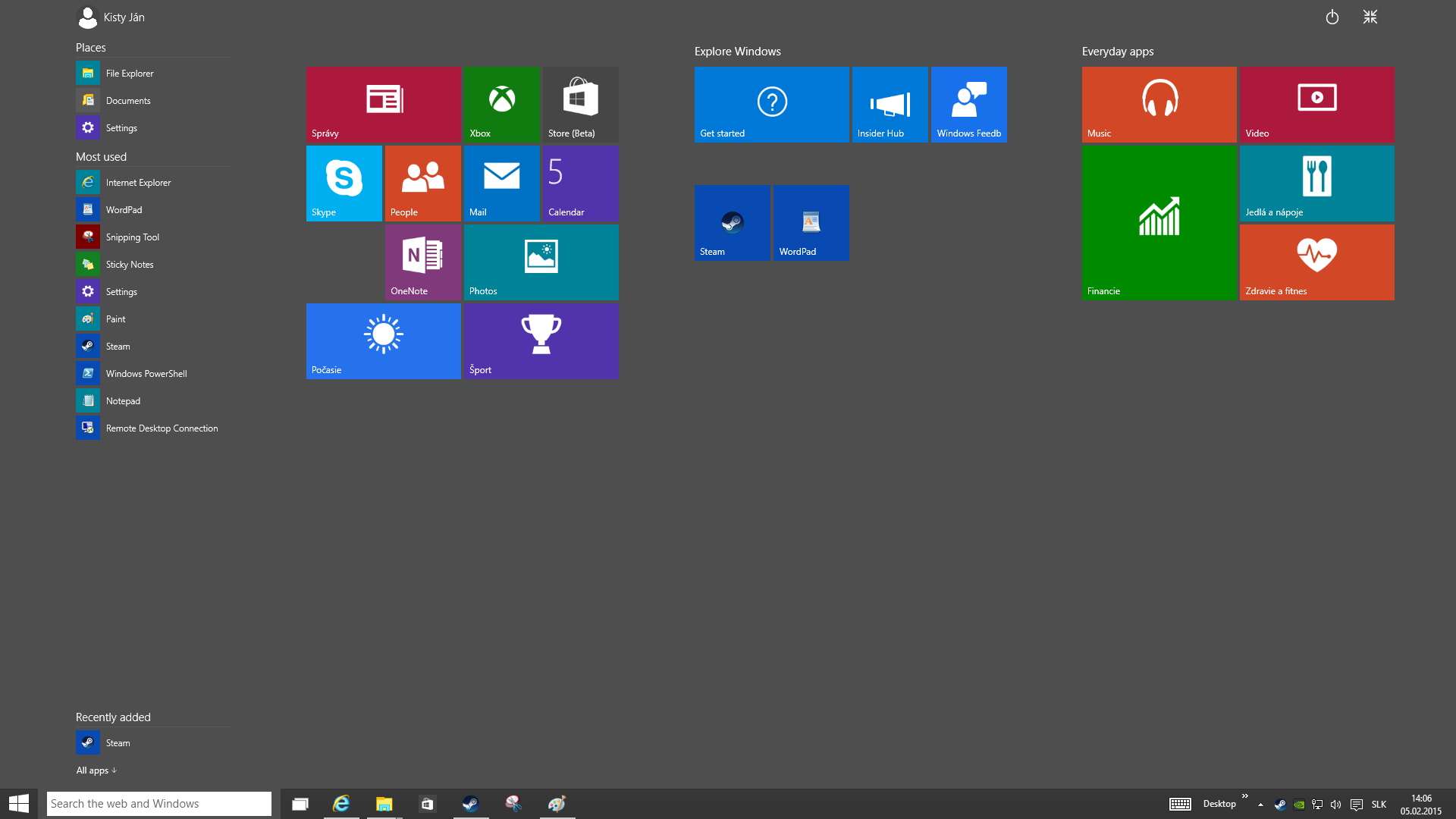Open the notifications action center icon
The image size is (1456, 819).
(1357, 805)
